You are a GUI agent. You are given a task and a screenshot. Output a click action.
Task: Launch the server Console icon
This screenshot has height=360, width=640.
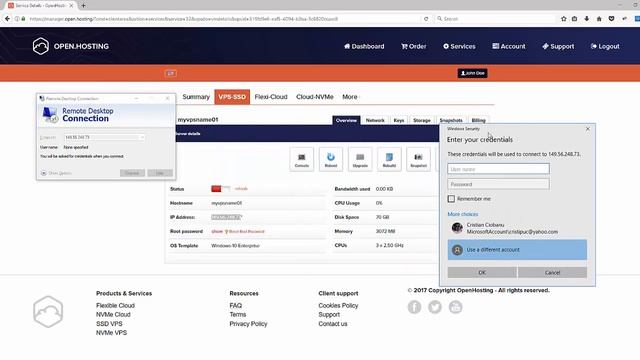coord(302,159)
